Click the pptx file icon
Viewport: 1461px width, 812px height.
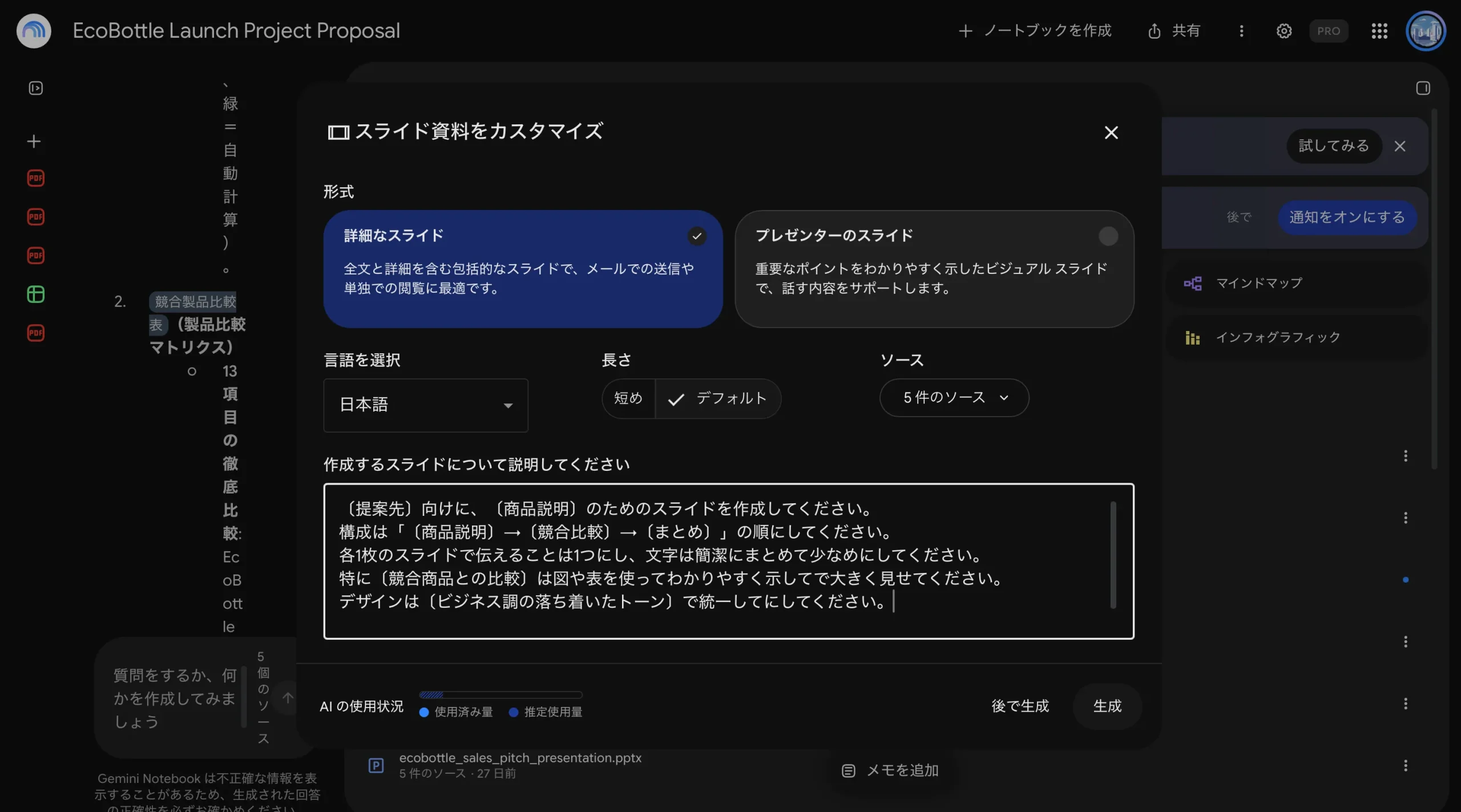click(x=376, y=765)
